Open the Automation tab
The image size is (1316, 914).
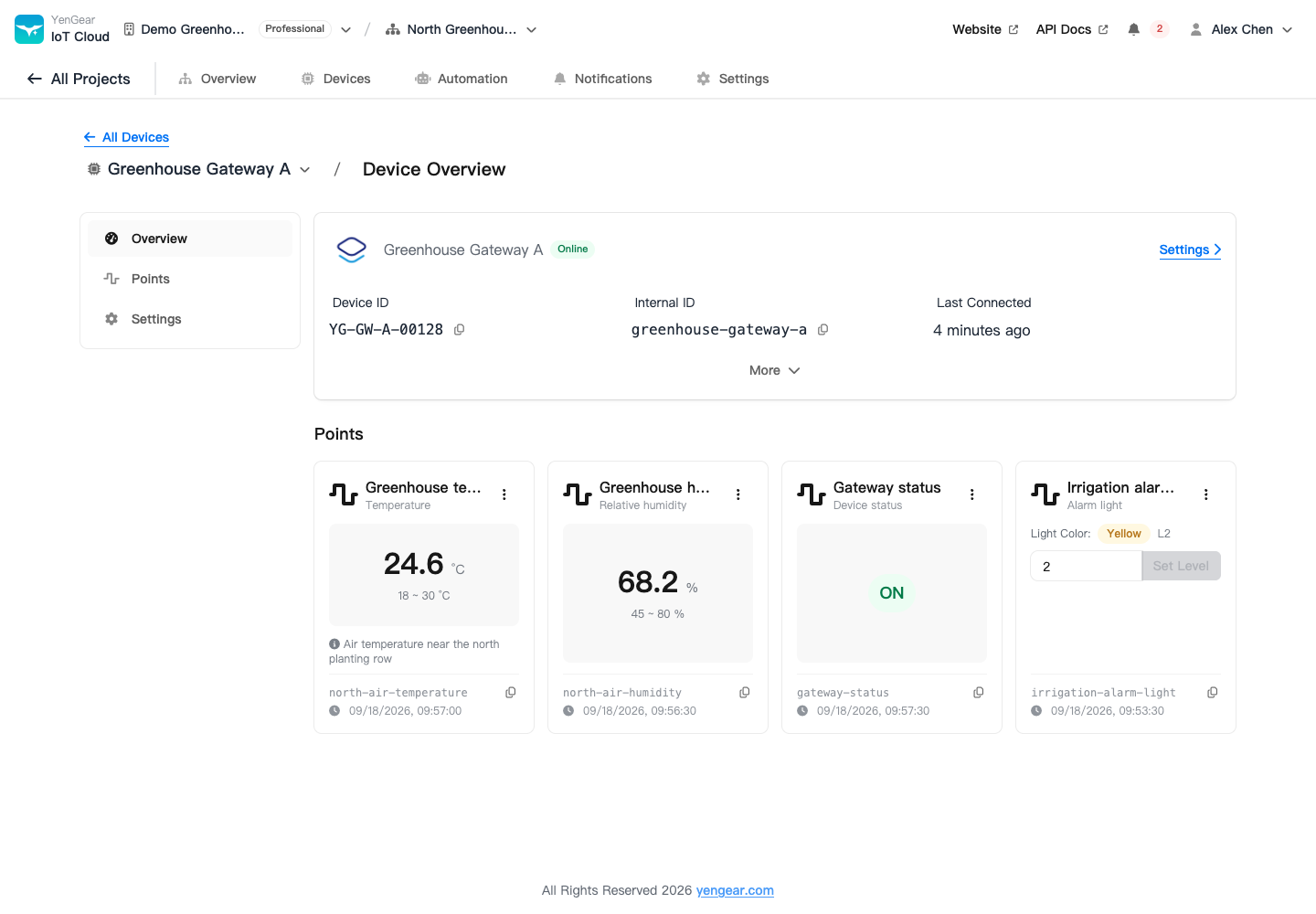pyautogui.click(x=462, y=79)
